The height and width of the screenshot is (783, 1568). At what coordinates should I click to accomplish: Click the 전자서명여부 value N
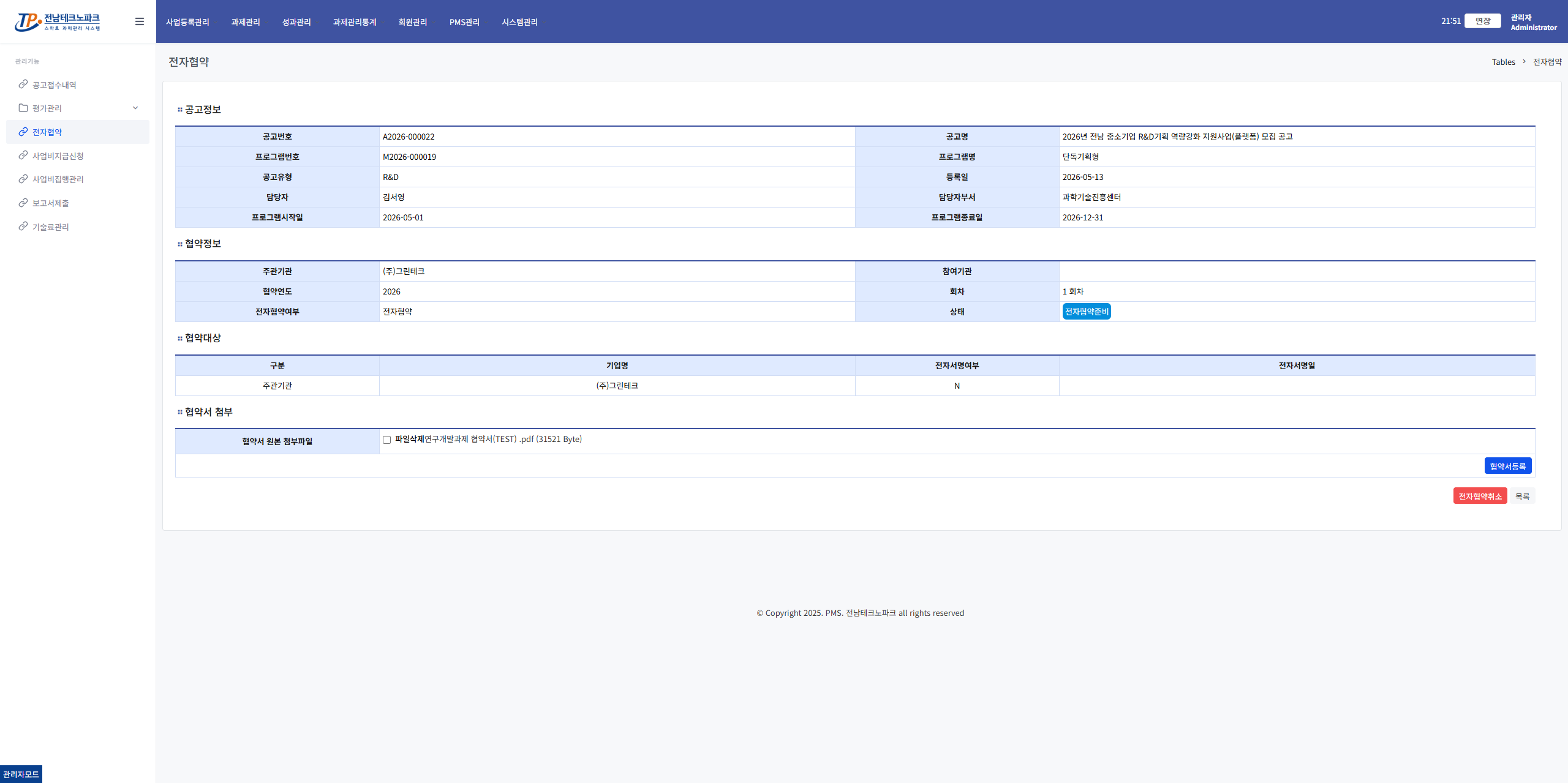point(957,386)
